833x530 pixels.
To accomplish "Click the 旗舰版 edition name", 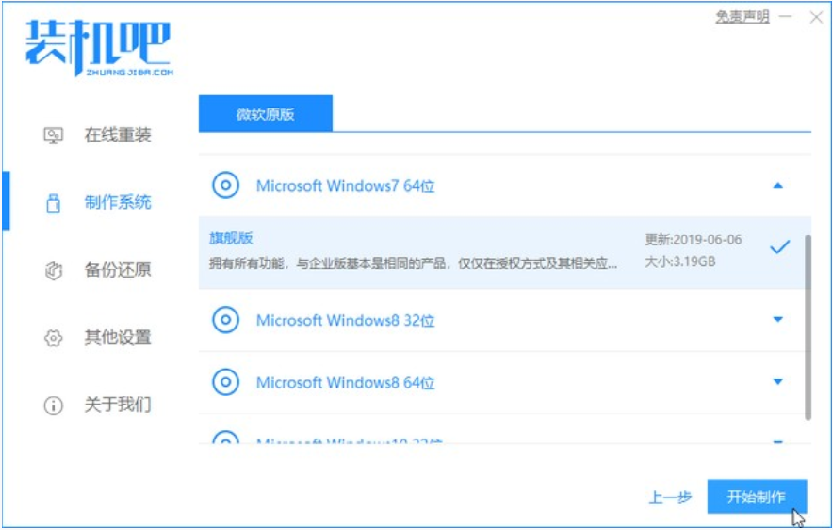I will point(231,238).
